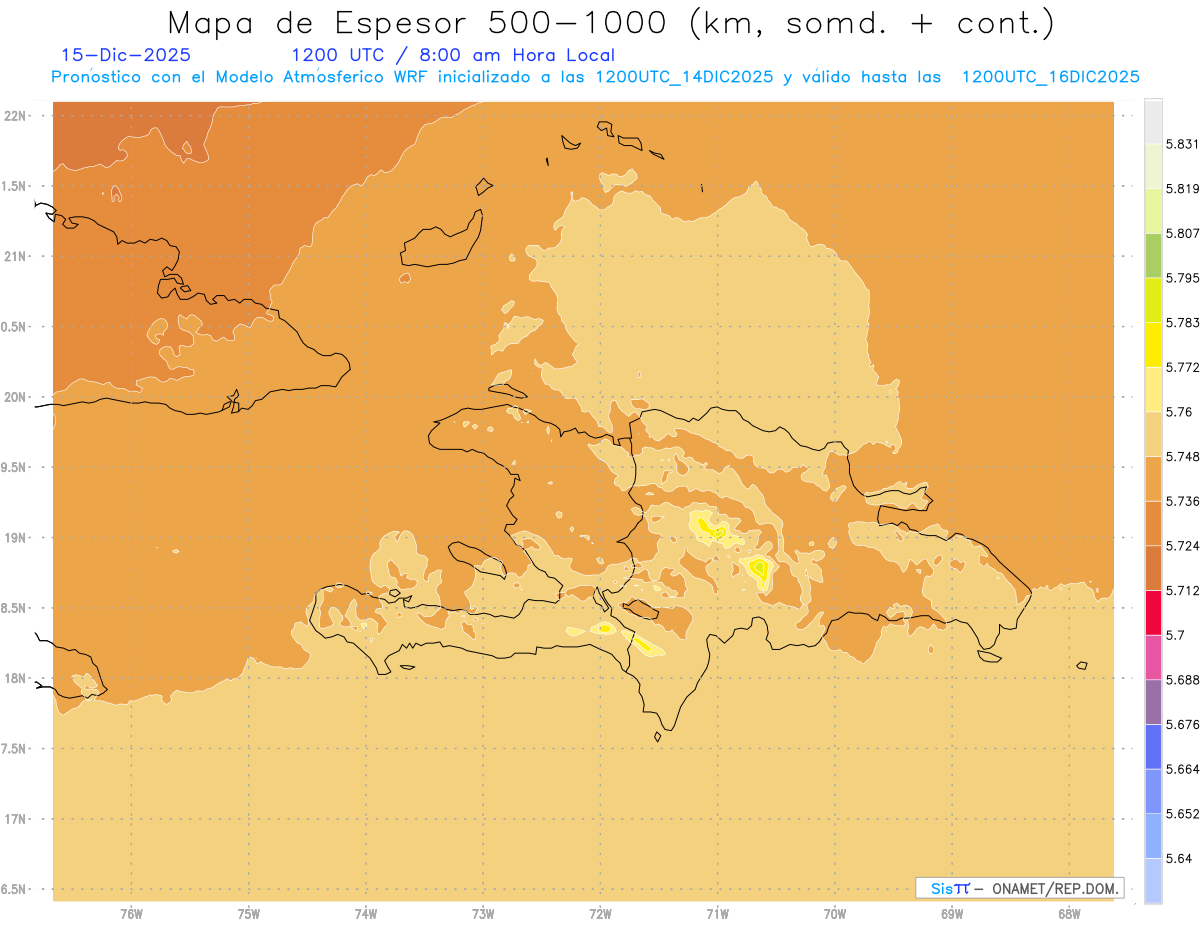Click legend value "5.712"
The image size is (1200, 927).
pyautogui.click(x=1183, y=590)
